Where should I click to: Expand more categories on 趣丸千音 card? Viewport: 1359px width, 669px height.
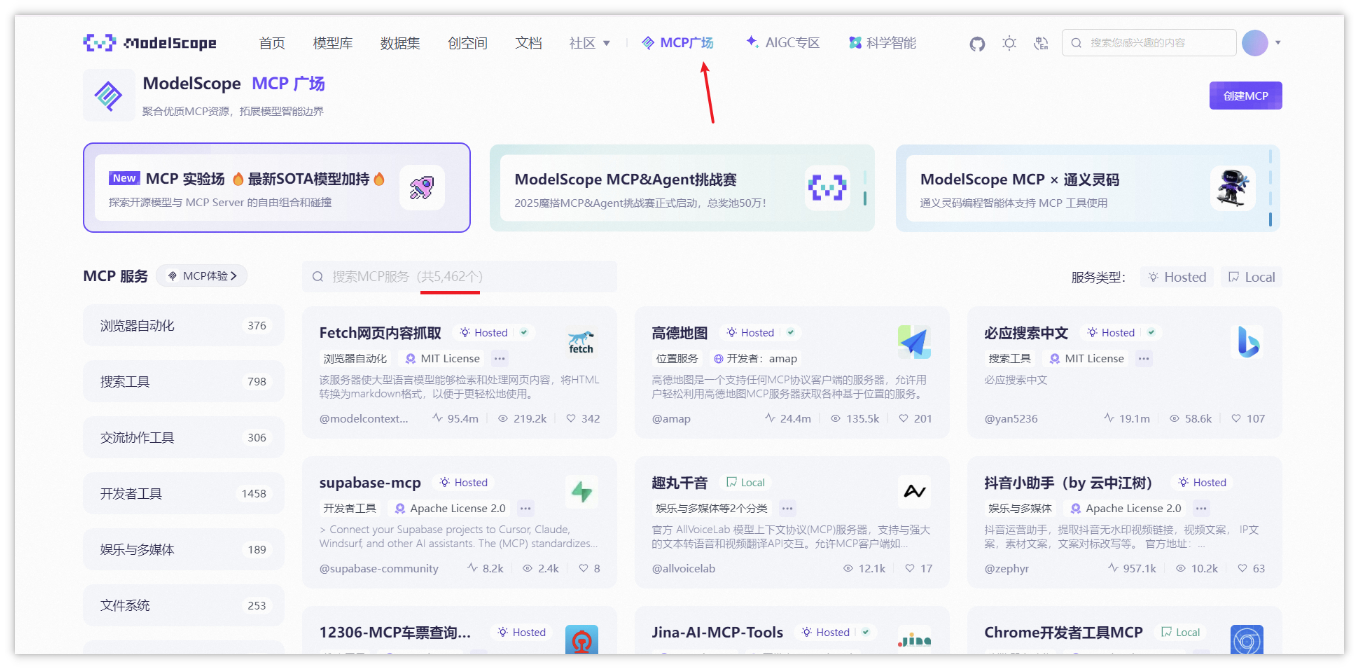788,508
